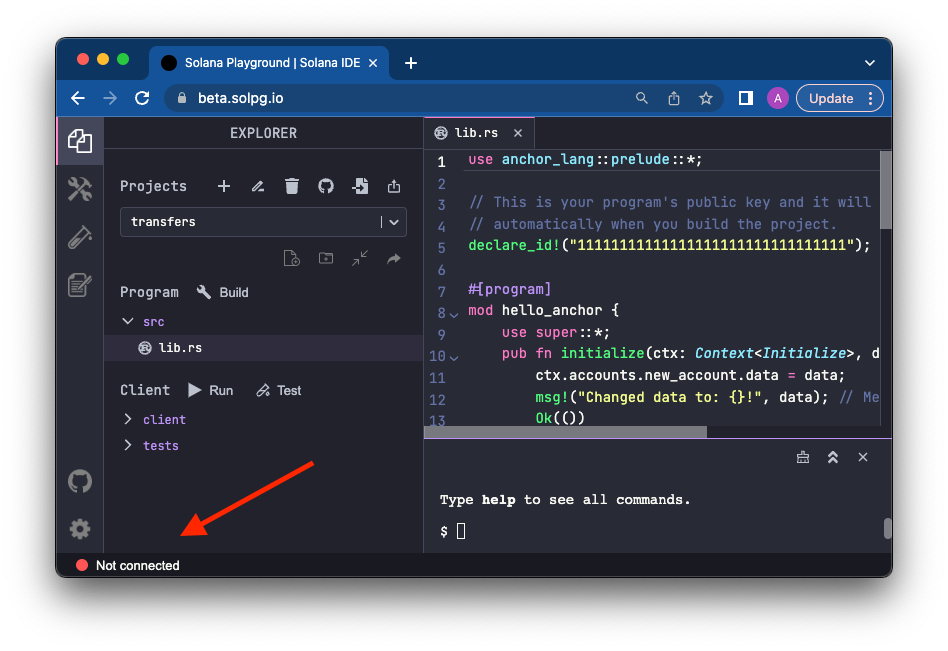Delete the project with the trash icon
948x651 pixels.
click(x=291, y=186)
